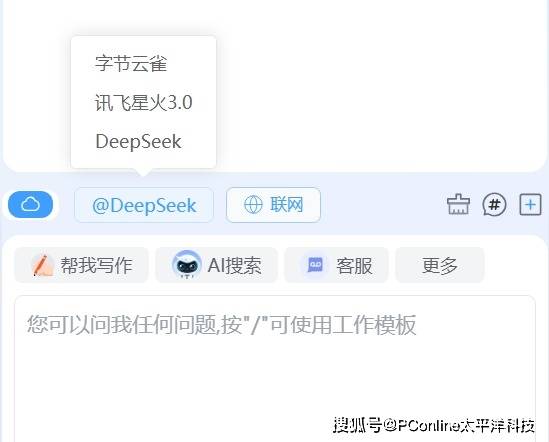Click the purple chat icon beside 客服
This screenshot has width=549, height=442.
pos(315,265)
